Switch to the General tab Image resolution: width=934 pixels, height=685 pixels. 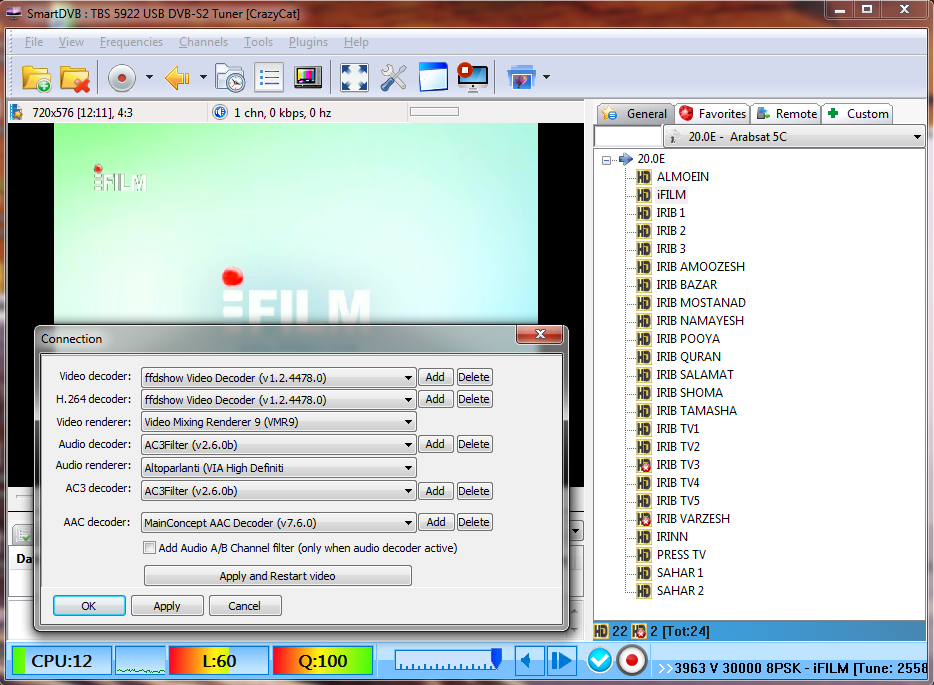[x=636, y=113]
